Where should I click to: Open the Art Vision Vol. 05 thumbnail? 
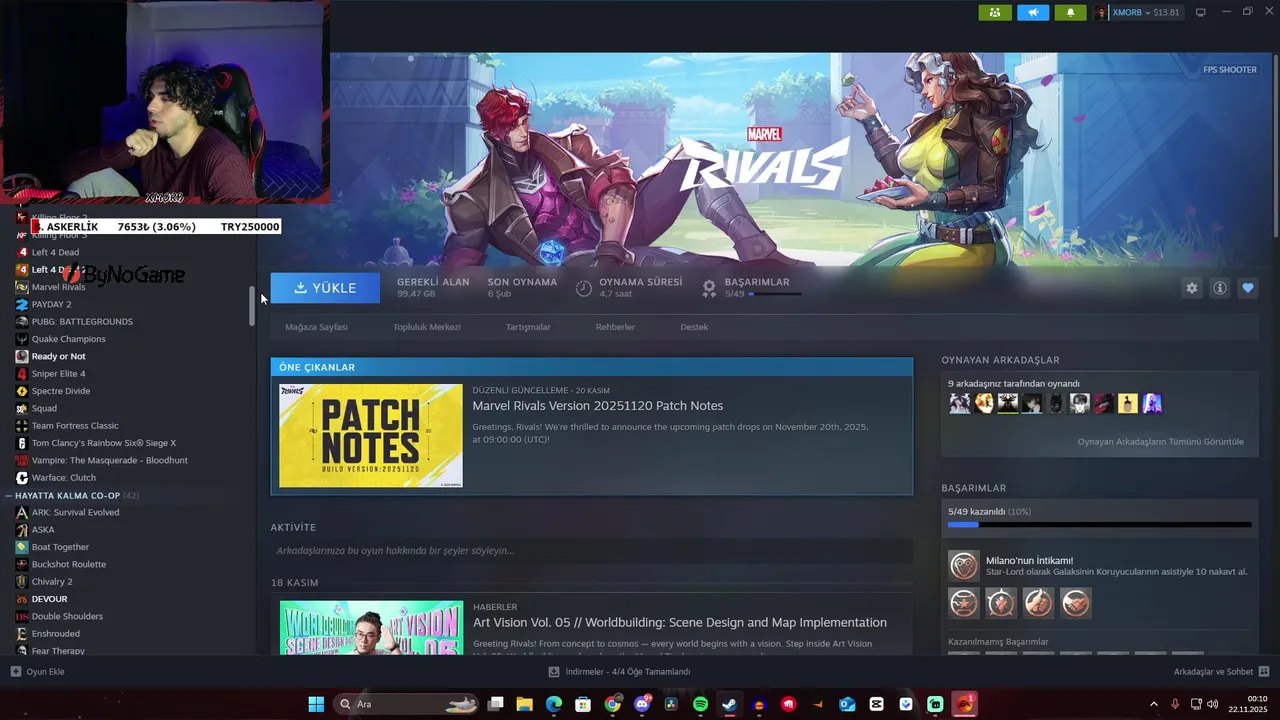pos(371,627)
